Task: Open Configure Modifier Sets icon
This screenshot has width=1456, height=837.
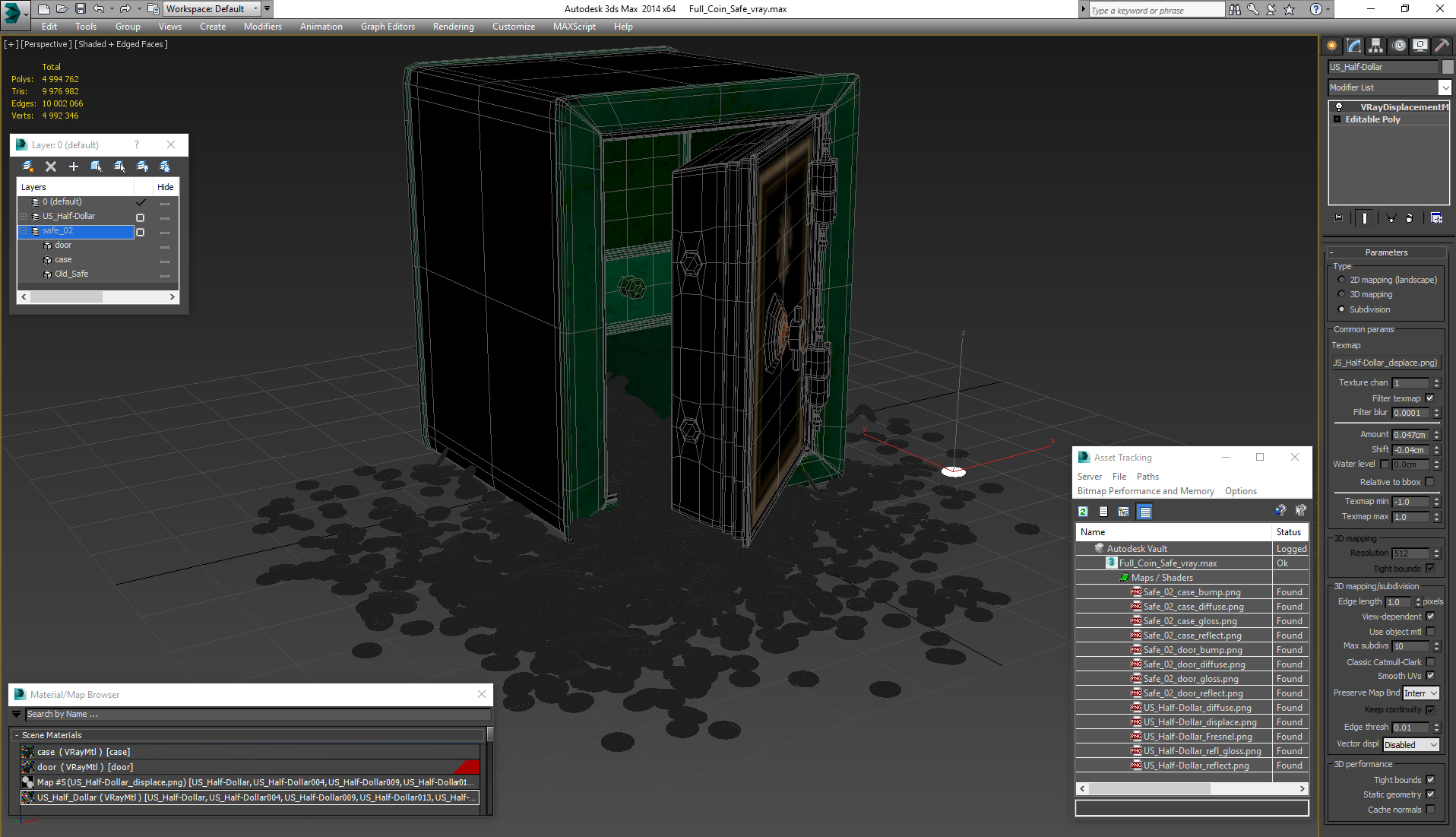Action: [x=1436, y=218]
